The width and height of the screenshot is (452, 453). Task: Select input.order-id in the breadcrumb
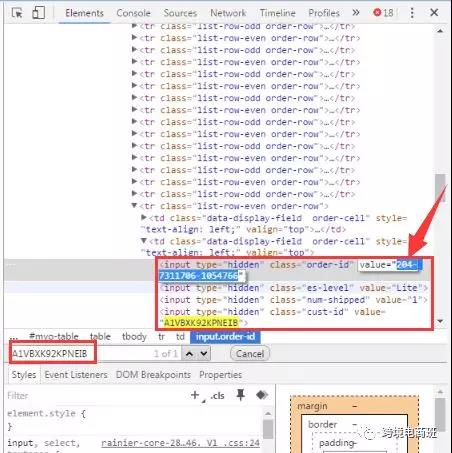(225, 337)
